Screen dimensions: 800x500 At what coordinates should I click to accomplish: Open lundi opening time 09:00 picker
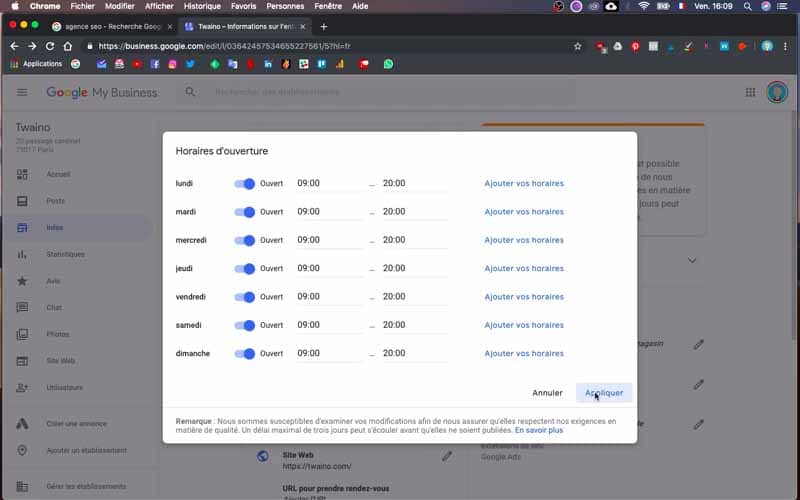330,184
